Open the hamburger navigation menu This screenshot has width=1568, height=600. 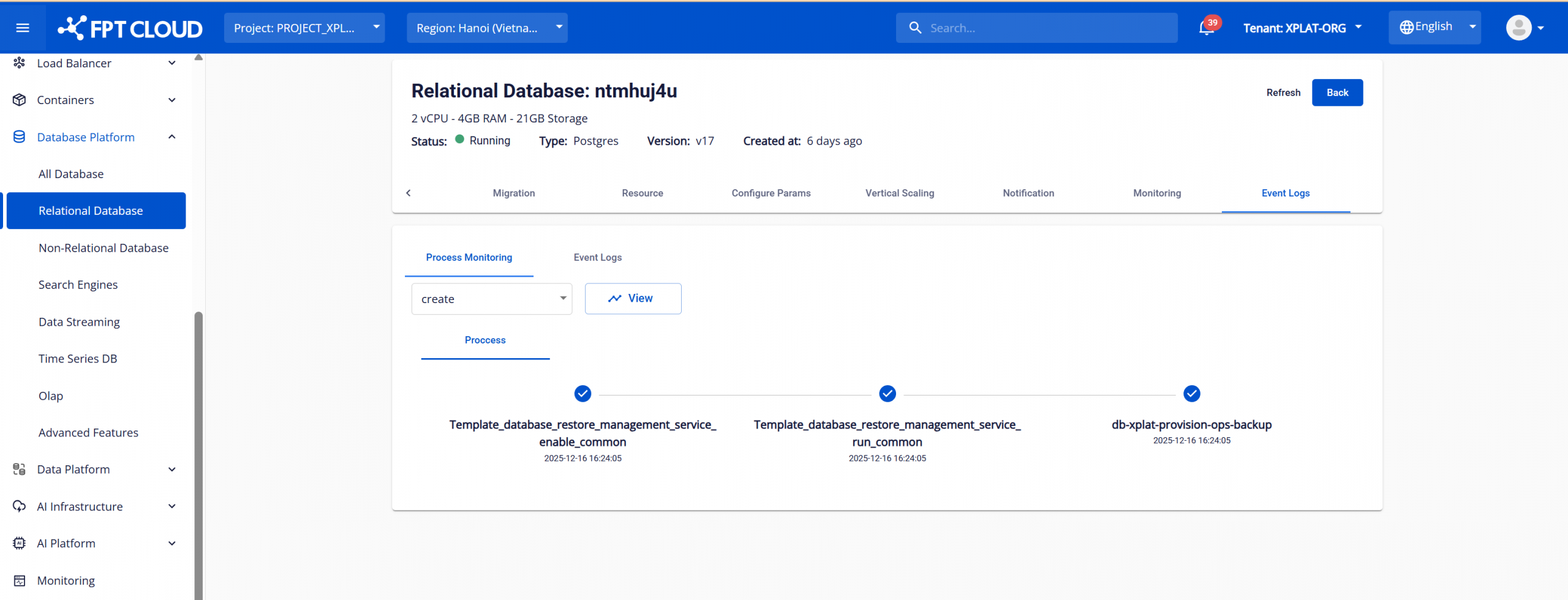click(x=23, y=28)
